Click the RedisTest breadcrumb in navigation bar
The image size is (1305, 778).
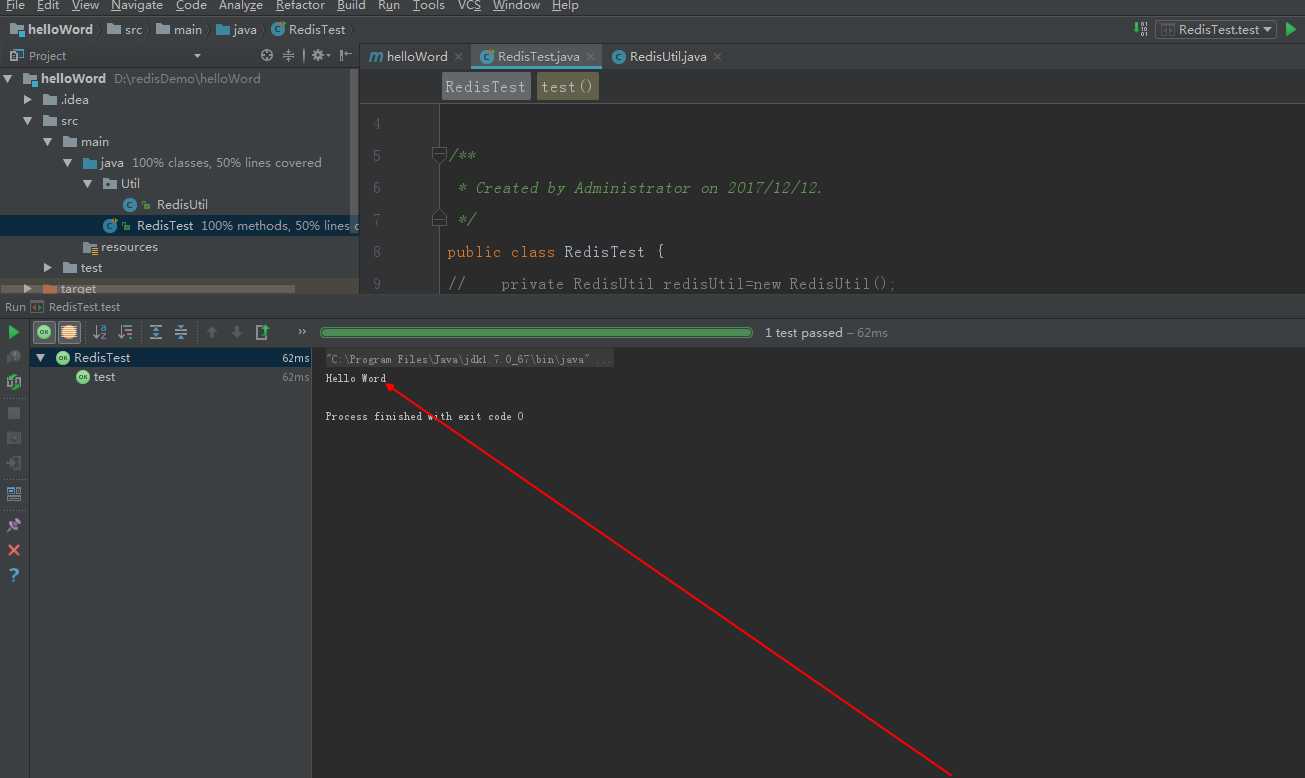coord(309,29)
